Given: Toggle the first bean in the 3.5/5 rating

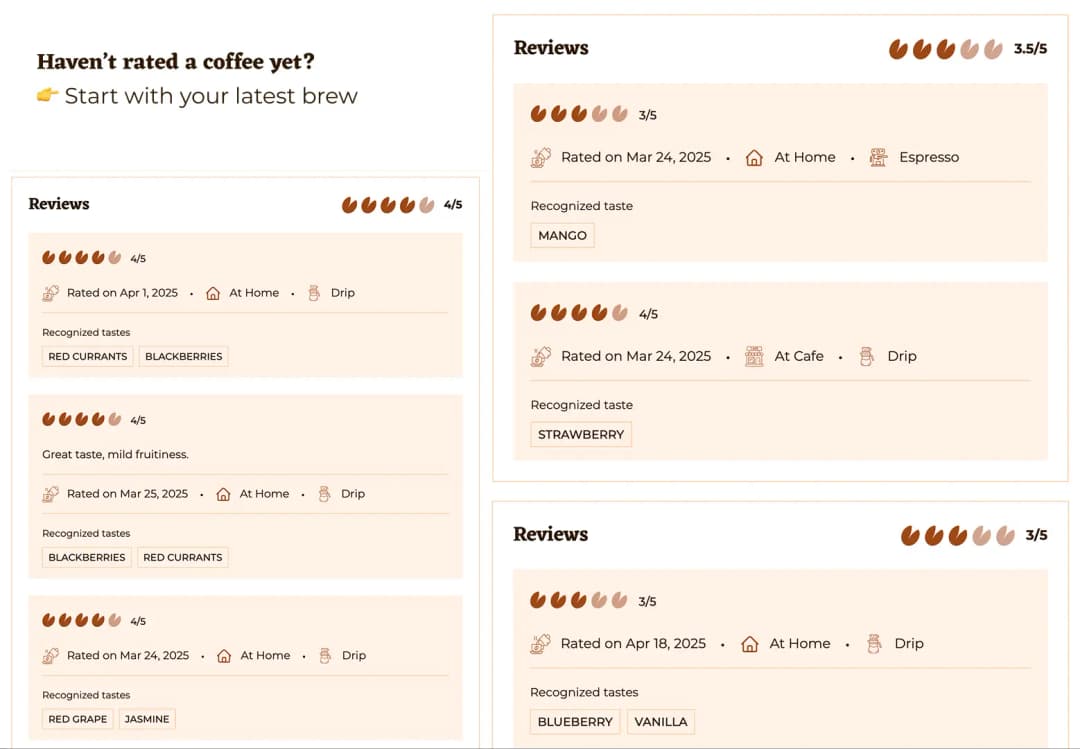Looking at the screenshot, I should pyautogui.click(x=897, y=47).
